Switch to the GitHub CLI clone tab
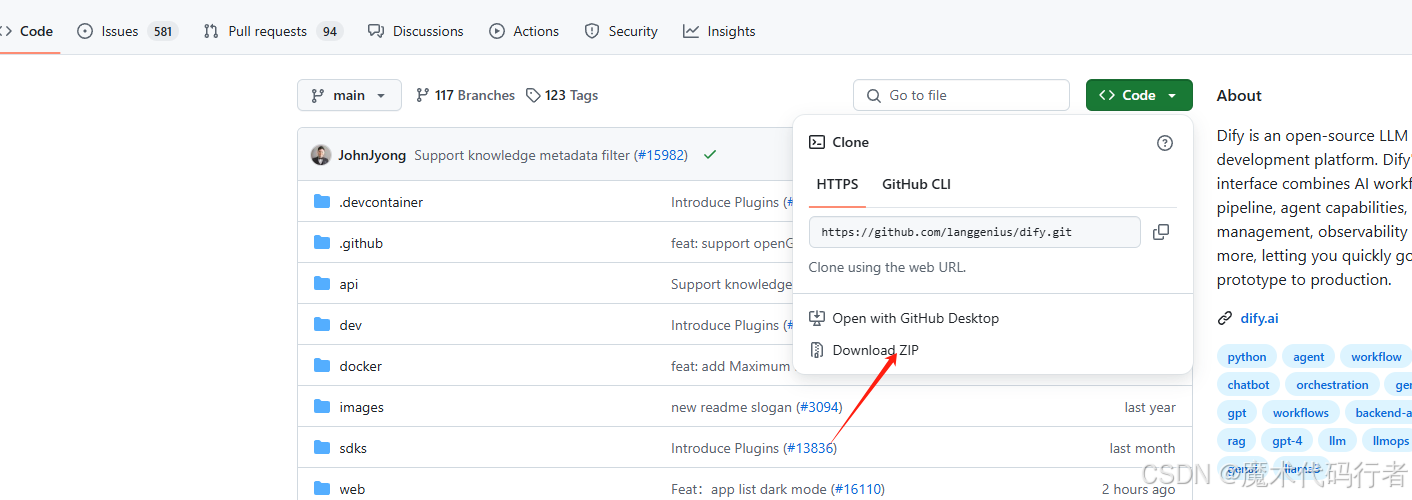This screenshot has height=500, width=1412. coord(916,184)
